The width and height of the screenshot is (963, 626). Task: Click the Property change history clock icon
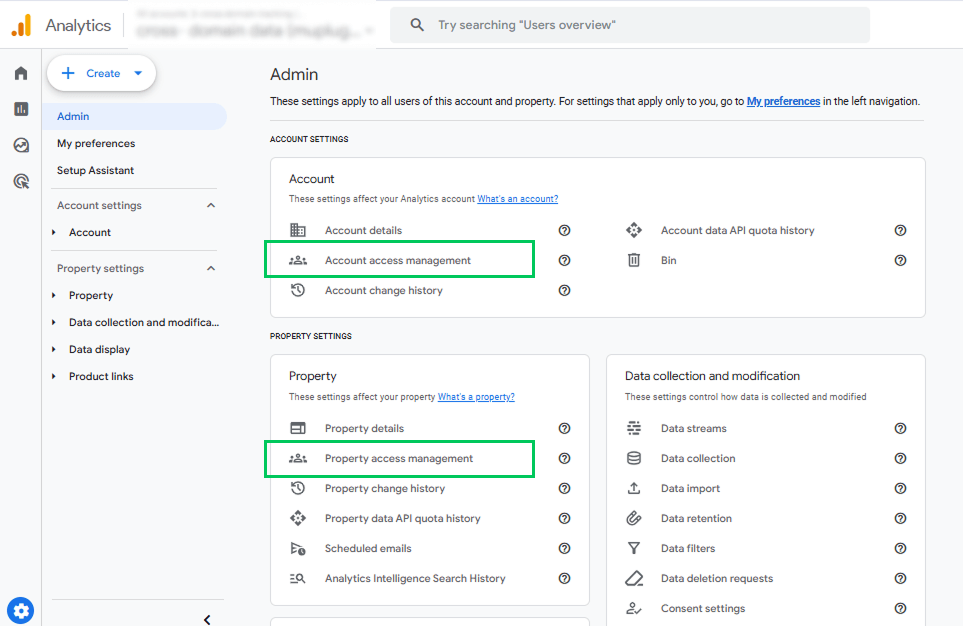pos(298,488)
